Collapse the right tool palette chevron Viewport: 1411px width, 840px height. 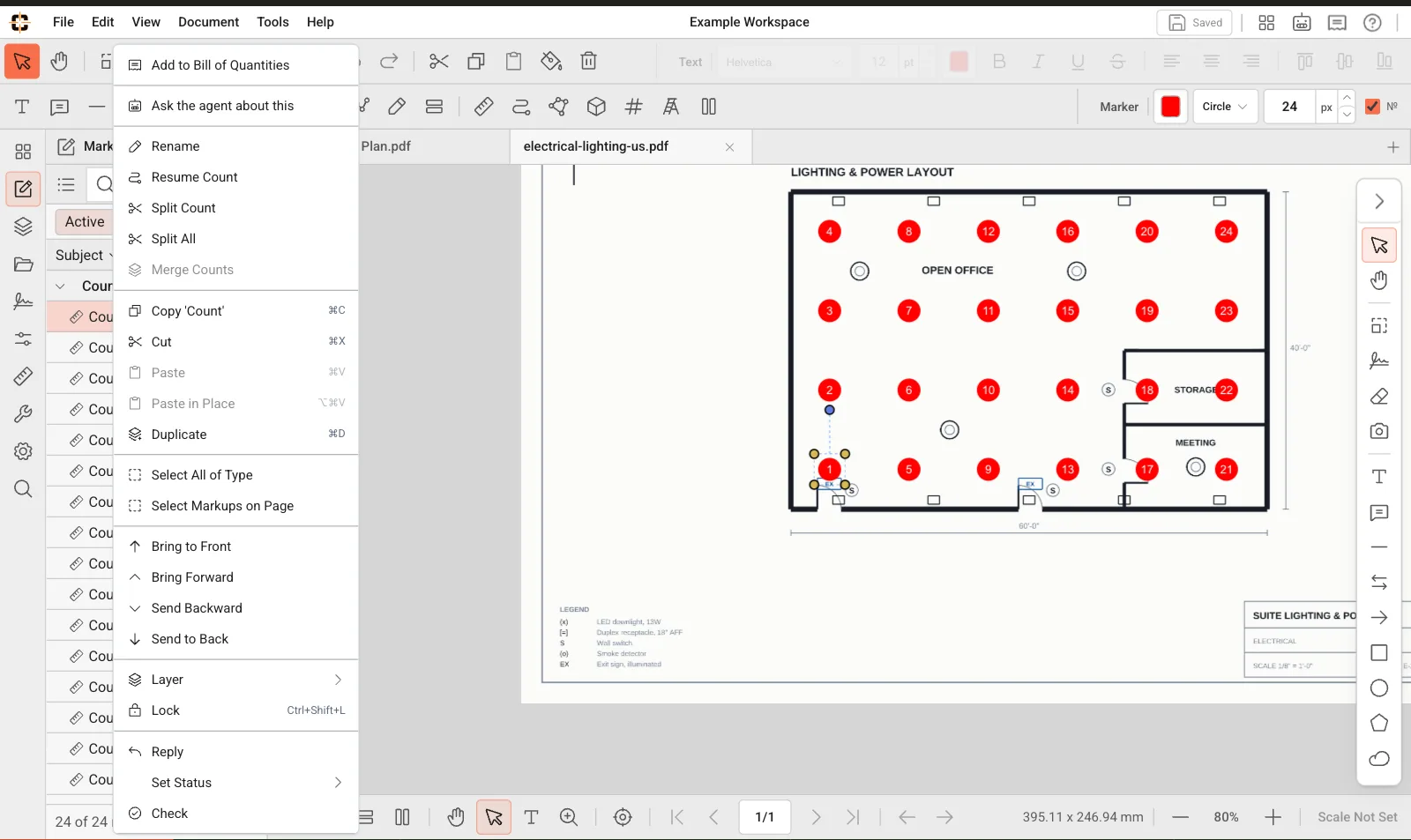click(1379, 202)
